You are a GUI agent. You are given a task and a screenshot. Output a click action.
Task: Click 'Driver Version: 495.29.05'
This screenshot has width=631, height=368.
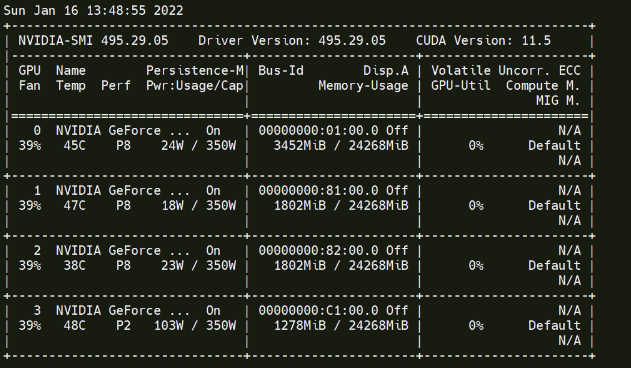point(292,41)
